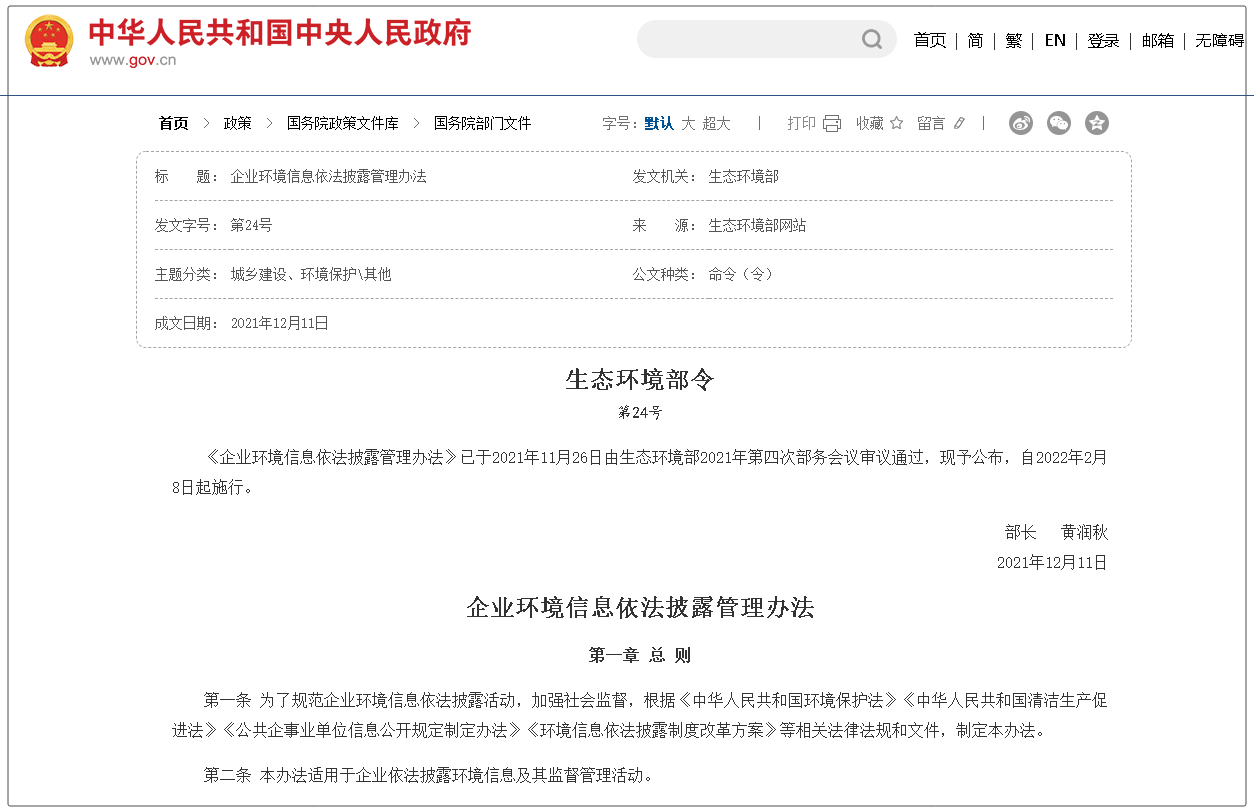Share to QQ Zone star icon
Viewport: 1254px width, 811px height.
[1097, 123]
